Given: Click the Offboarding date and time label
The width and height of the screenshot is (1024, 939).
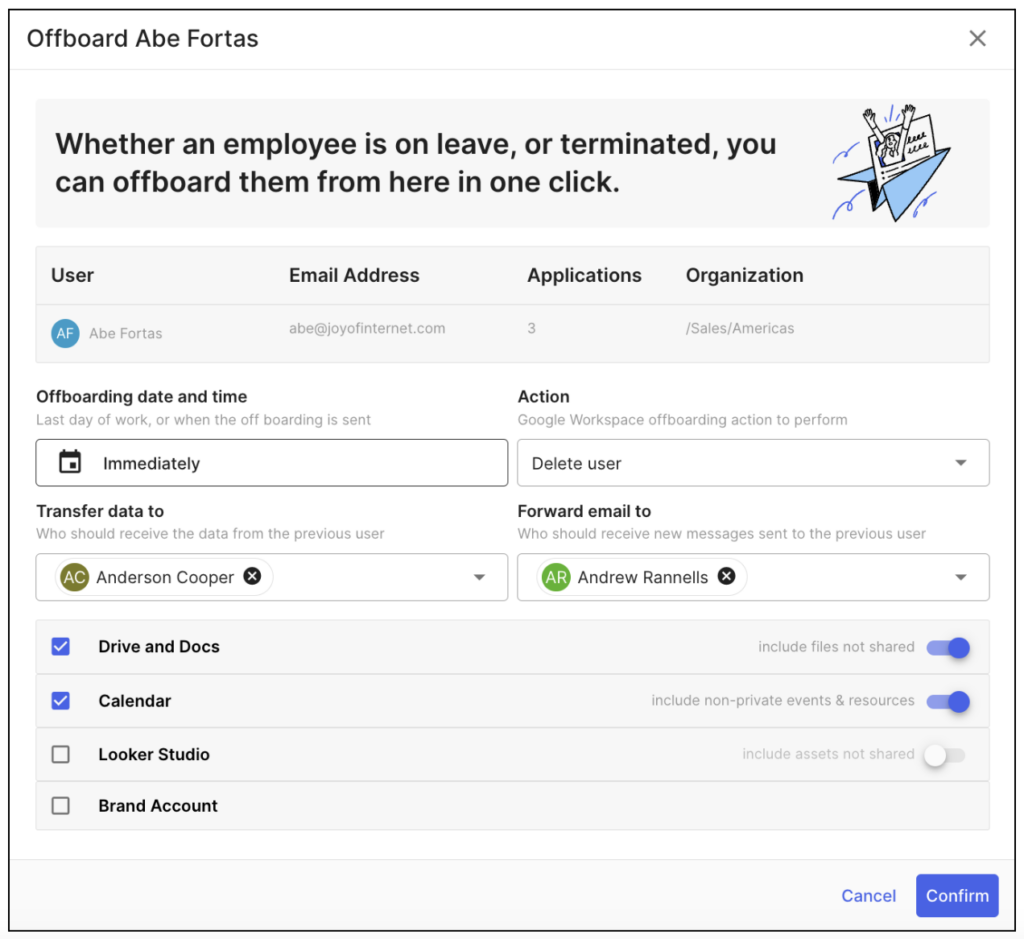Looking at the screenshot, I should click(x=142, y=396).
